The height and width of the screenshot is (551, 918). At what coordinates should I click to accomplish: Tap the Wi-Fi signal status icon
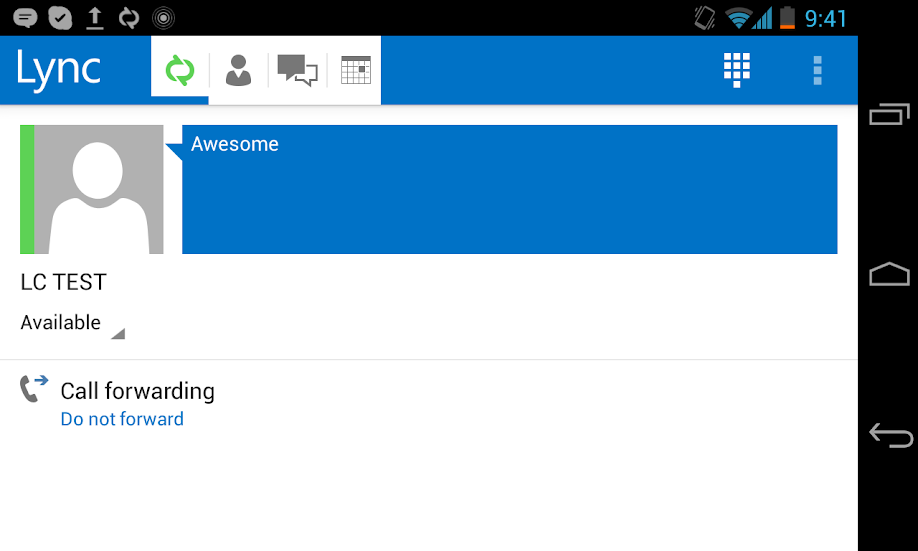738,18
